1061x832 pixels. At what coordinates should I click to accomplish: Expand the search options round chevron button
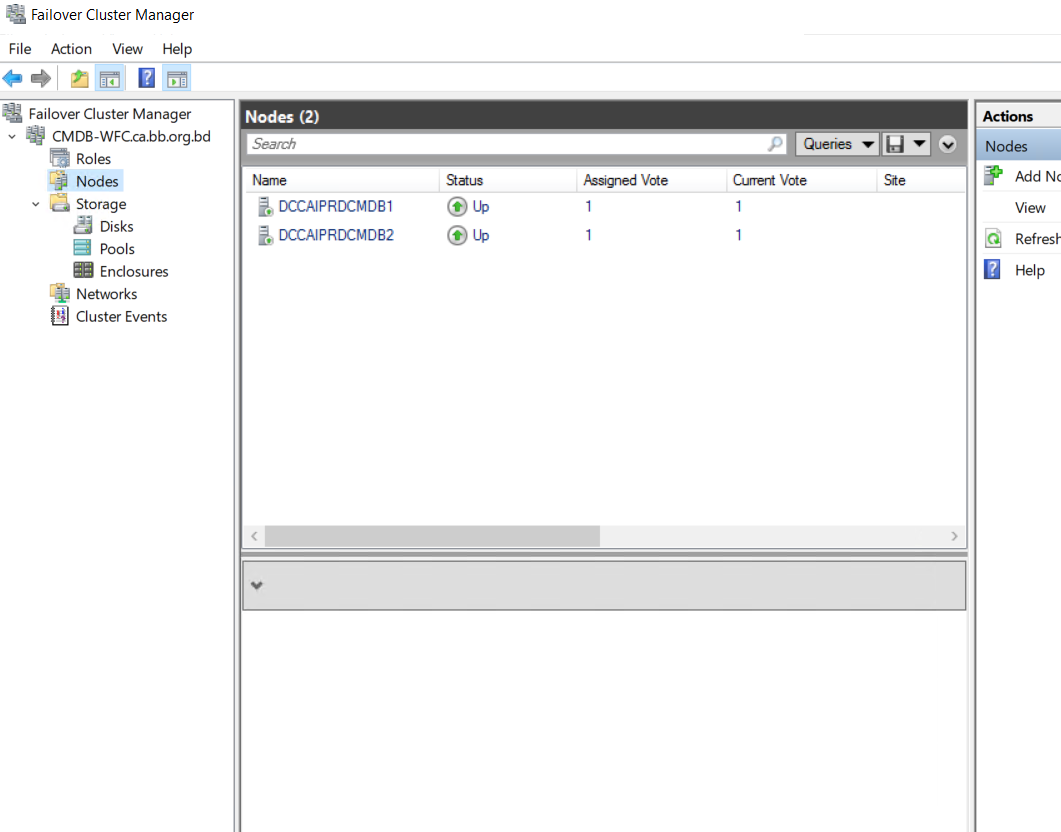[947, 144]
